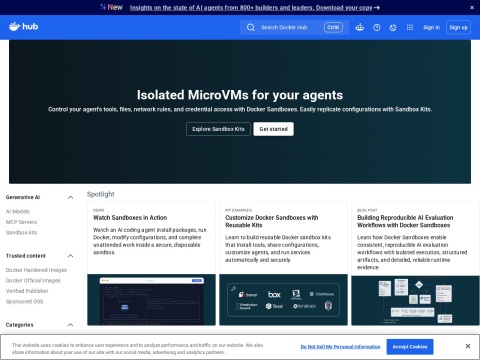480x360 pixels.
Task: Focus the Search Docker Hub field
Action: point(294,27)
